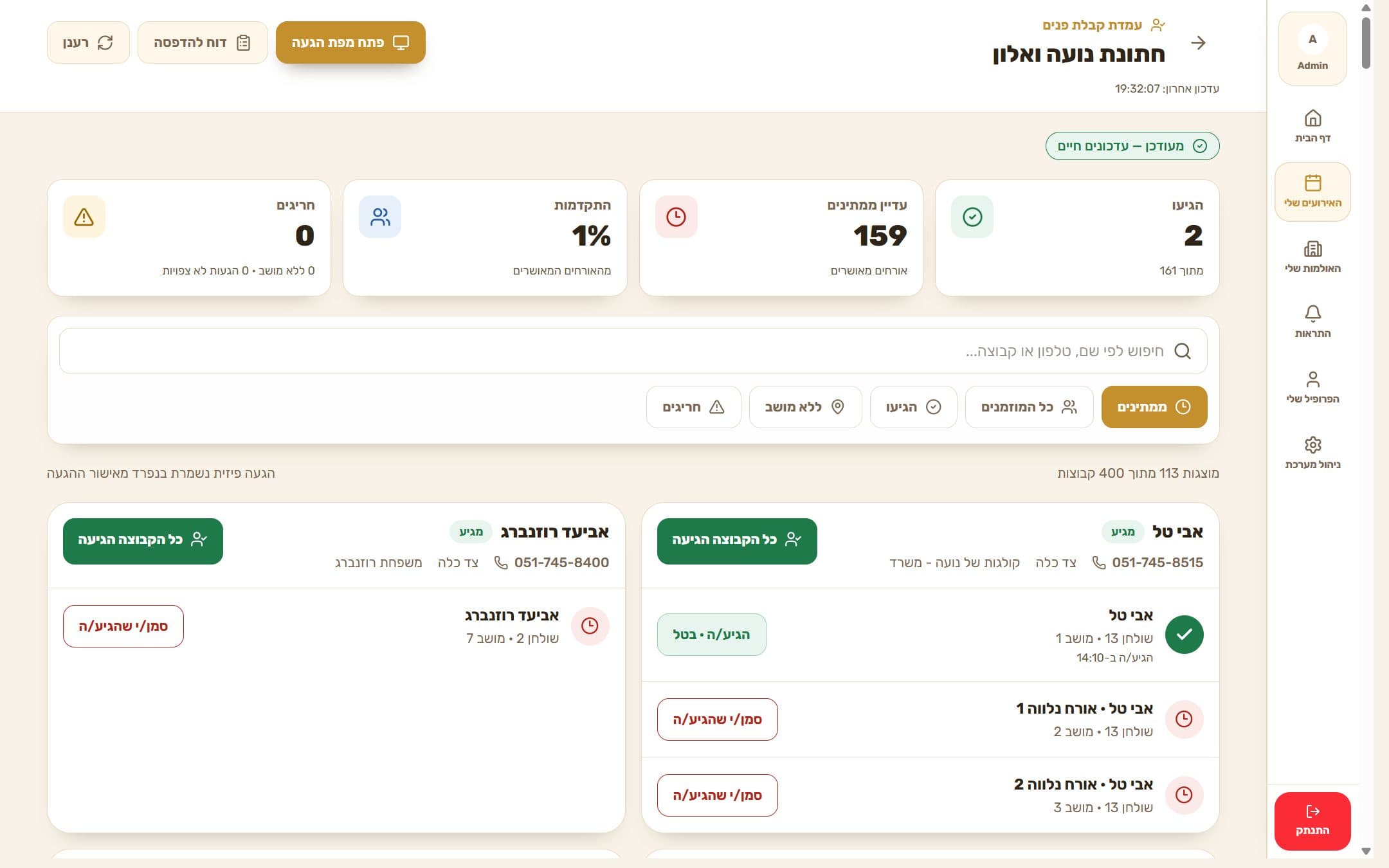1389x868 pixels.
Task: Click the people icon in התקדמות card
Action: pos(380,217)
